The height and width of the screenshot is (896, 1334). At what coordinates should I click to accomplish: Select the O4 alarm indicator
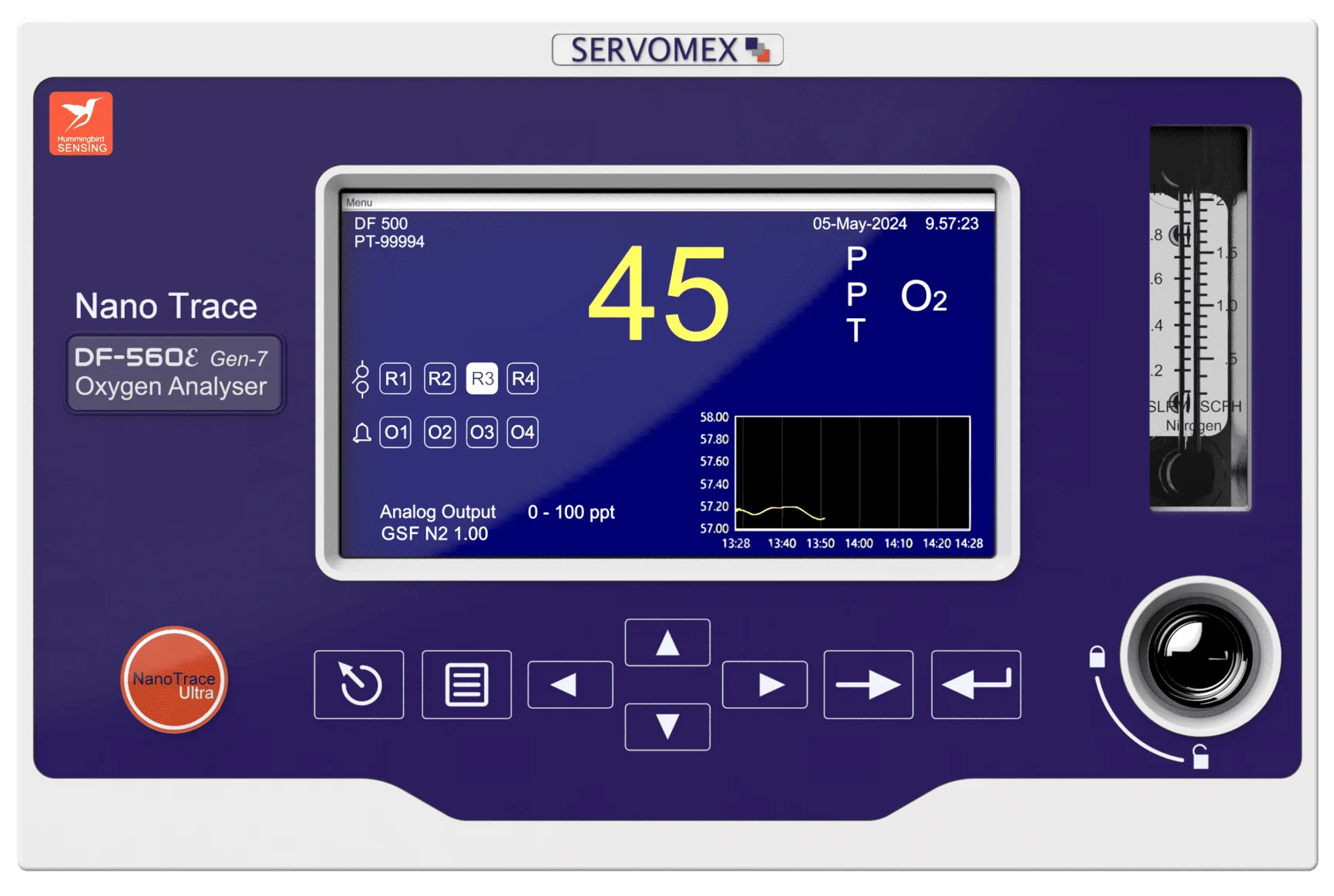coord(523,432)
